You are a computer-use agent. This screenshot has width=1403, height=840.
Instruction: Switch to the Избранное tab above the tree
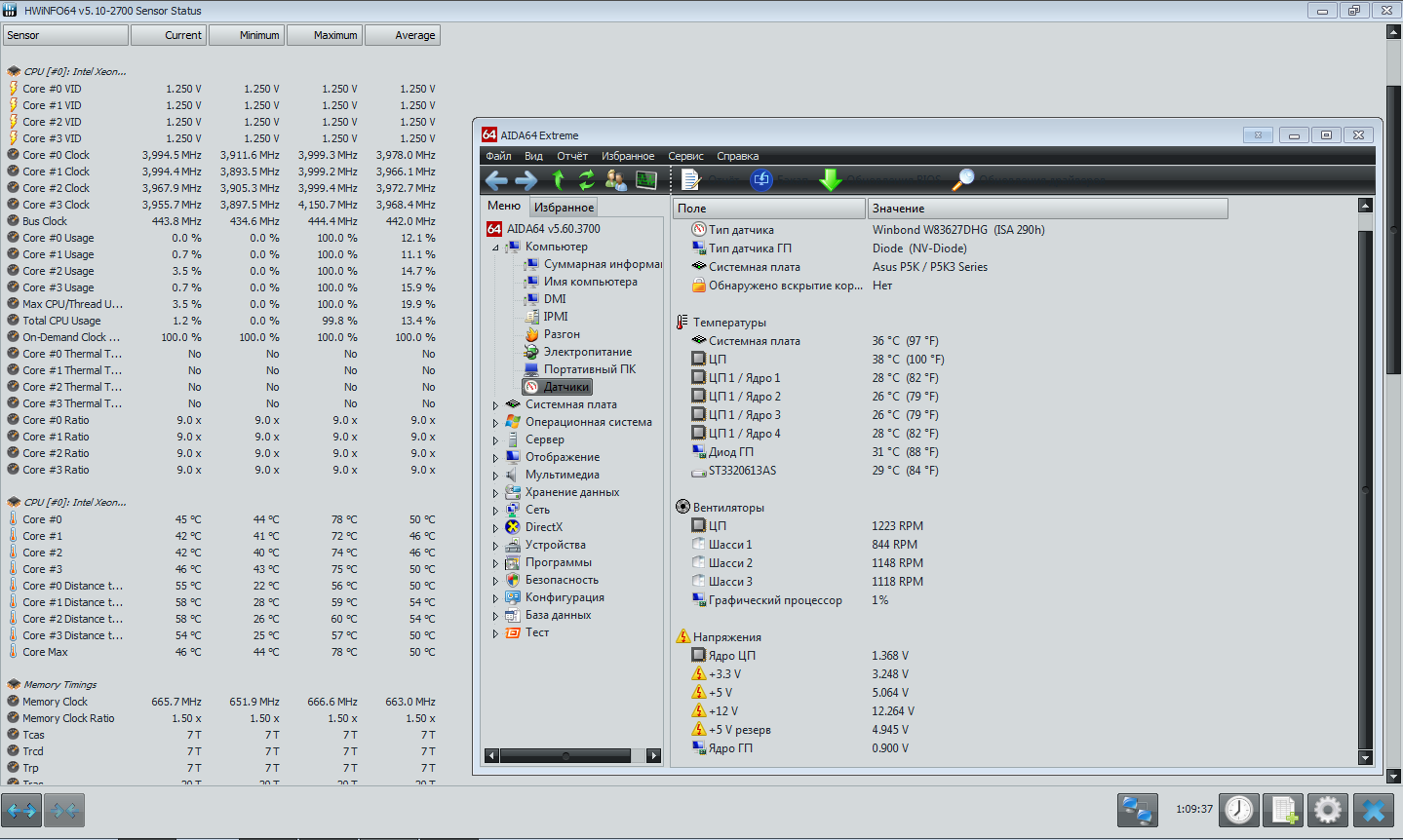[x=564, y=207]
